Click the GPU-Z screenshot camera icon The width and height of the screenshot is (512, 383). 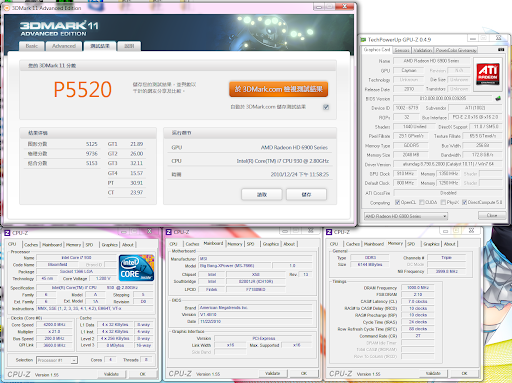tap(501, 50)
